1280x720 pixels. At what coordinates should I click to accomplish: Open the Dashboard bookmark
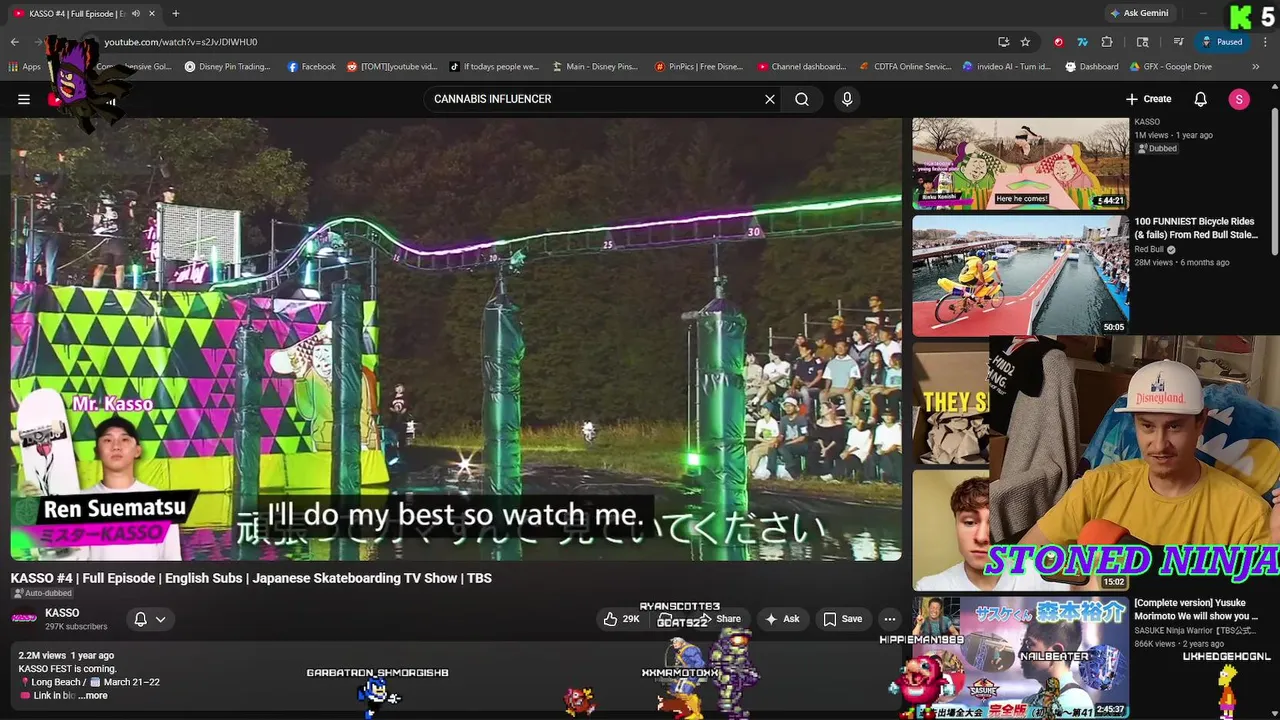tap(1092, 67)
